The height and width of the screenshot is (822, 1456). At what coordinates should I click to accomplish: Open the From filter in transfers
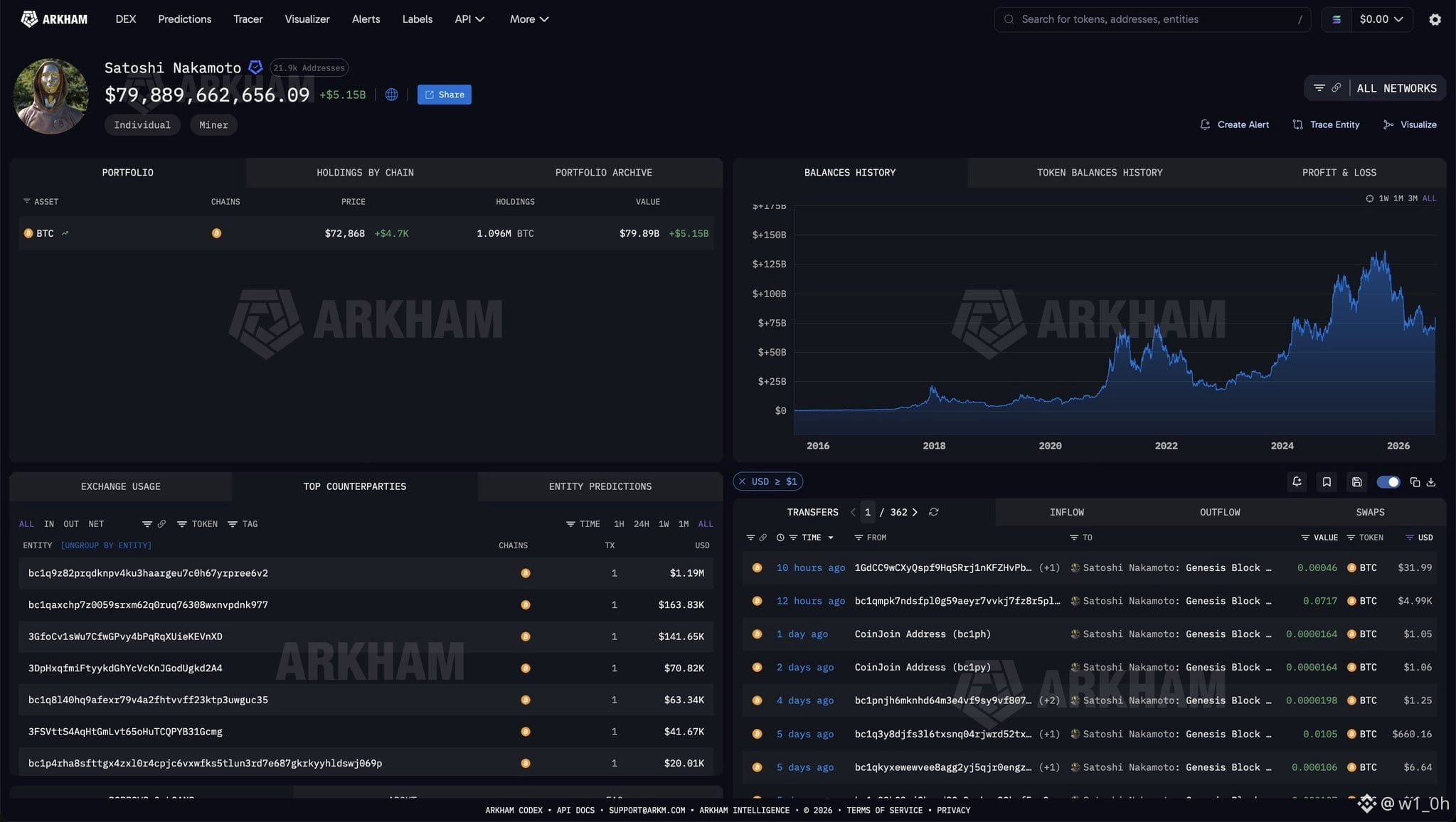[x=870, y=538]
